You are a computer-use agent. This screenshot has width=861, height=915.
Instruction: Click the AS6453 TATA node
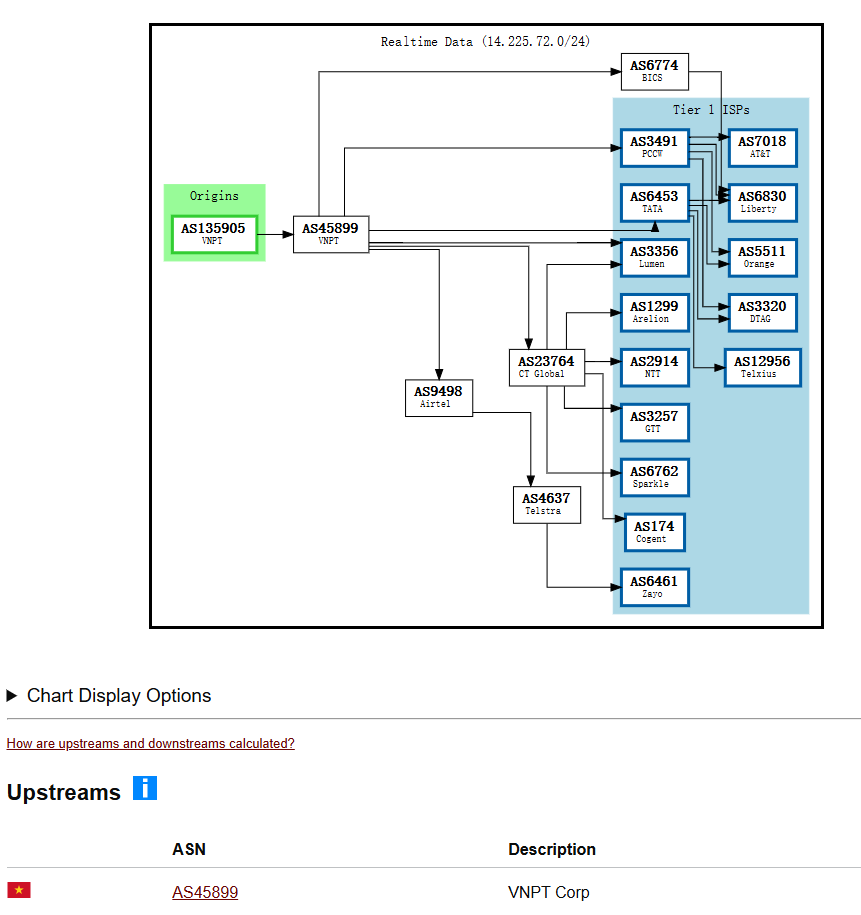tap(654, 202)
